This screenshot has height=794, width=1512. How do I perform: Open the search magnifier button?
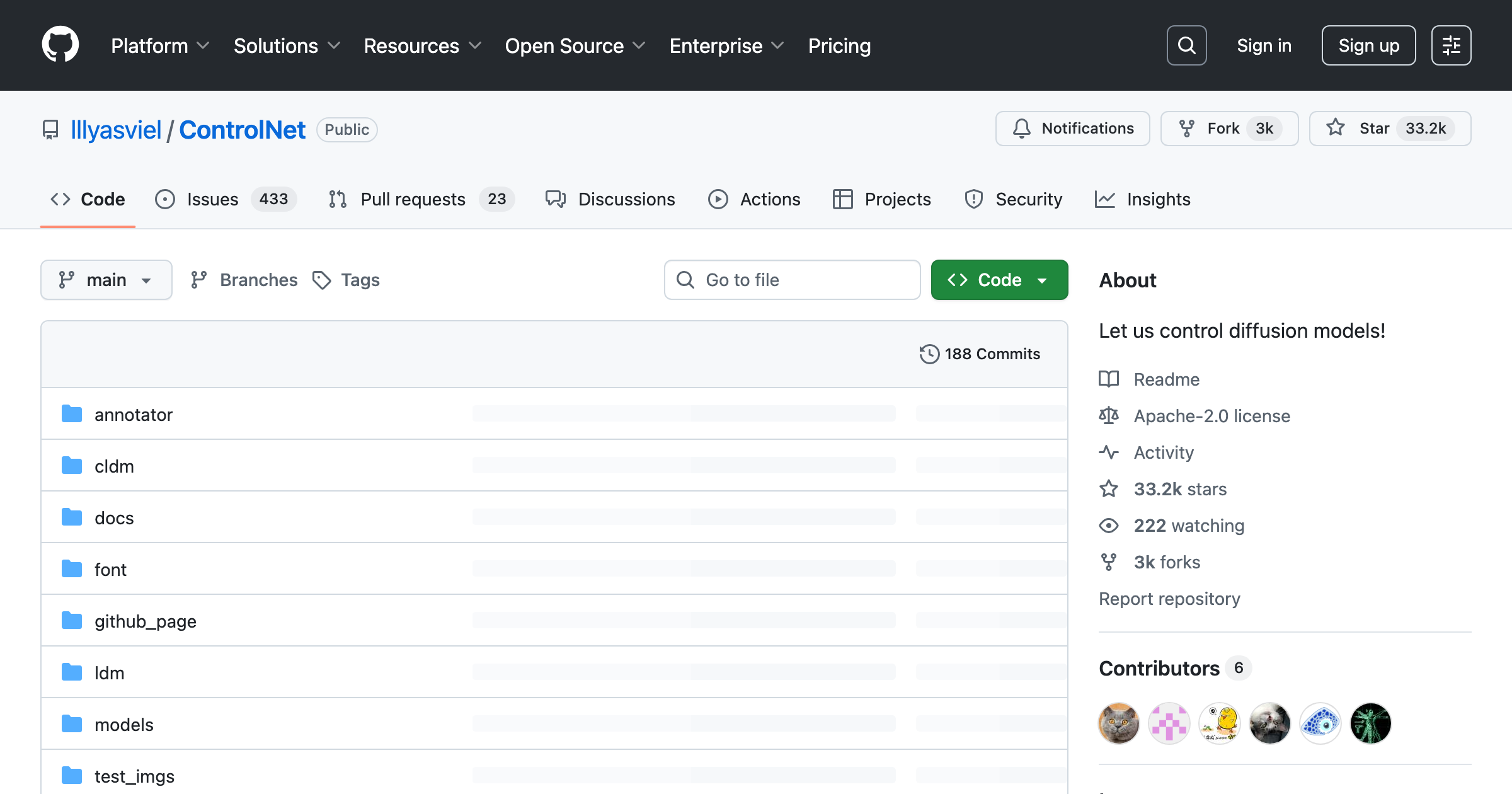[x=1186, y=45]
